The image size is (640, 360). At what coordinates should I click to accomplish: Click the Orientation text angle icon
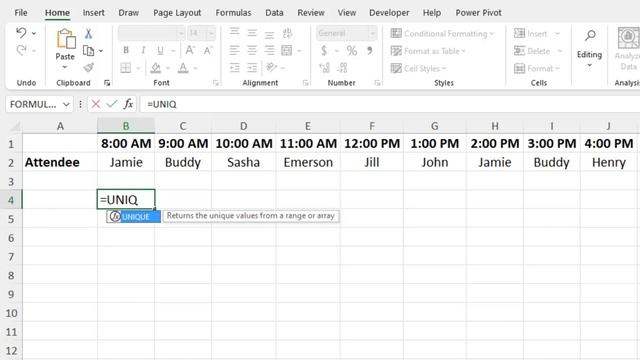tap(271, 67)
